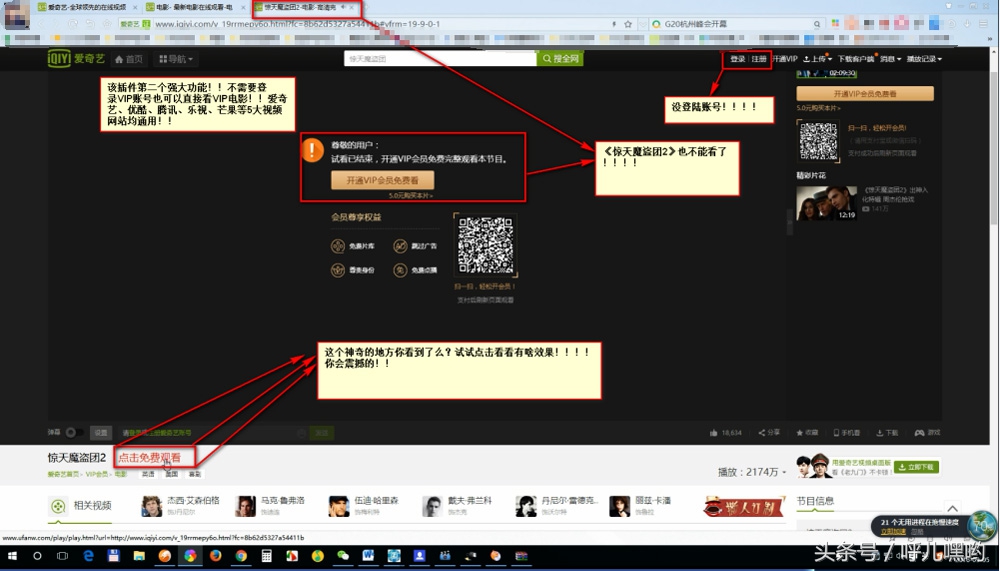This screenshot has height=571, width=1000.
Task: Click the sidebar QR code image
Action: [x=818, y=141]
